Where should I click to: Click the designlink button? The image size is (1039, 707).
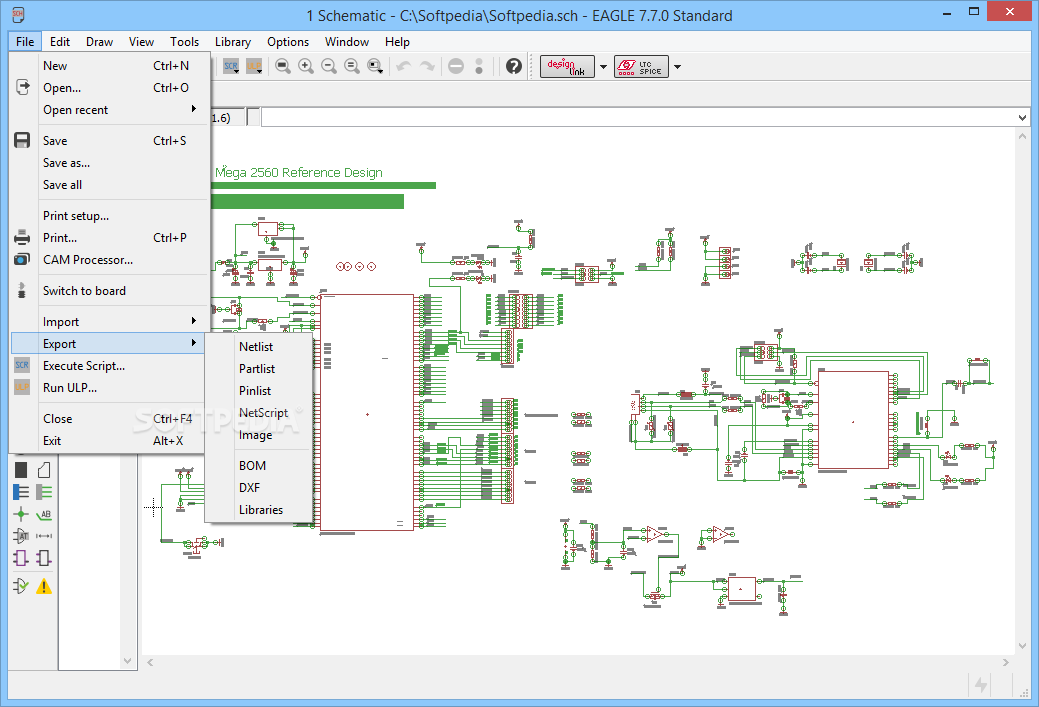[x=567, y=66]
